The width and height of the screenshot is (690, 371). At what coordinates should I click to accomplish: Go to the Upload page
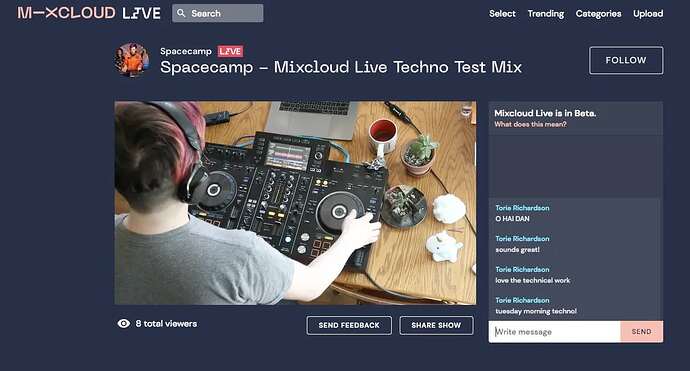[648, 14]
